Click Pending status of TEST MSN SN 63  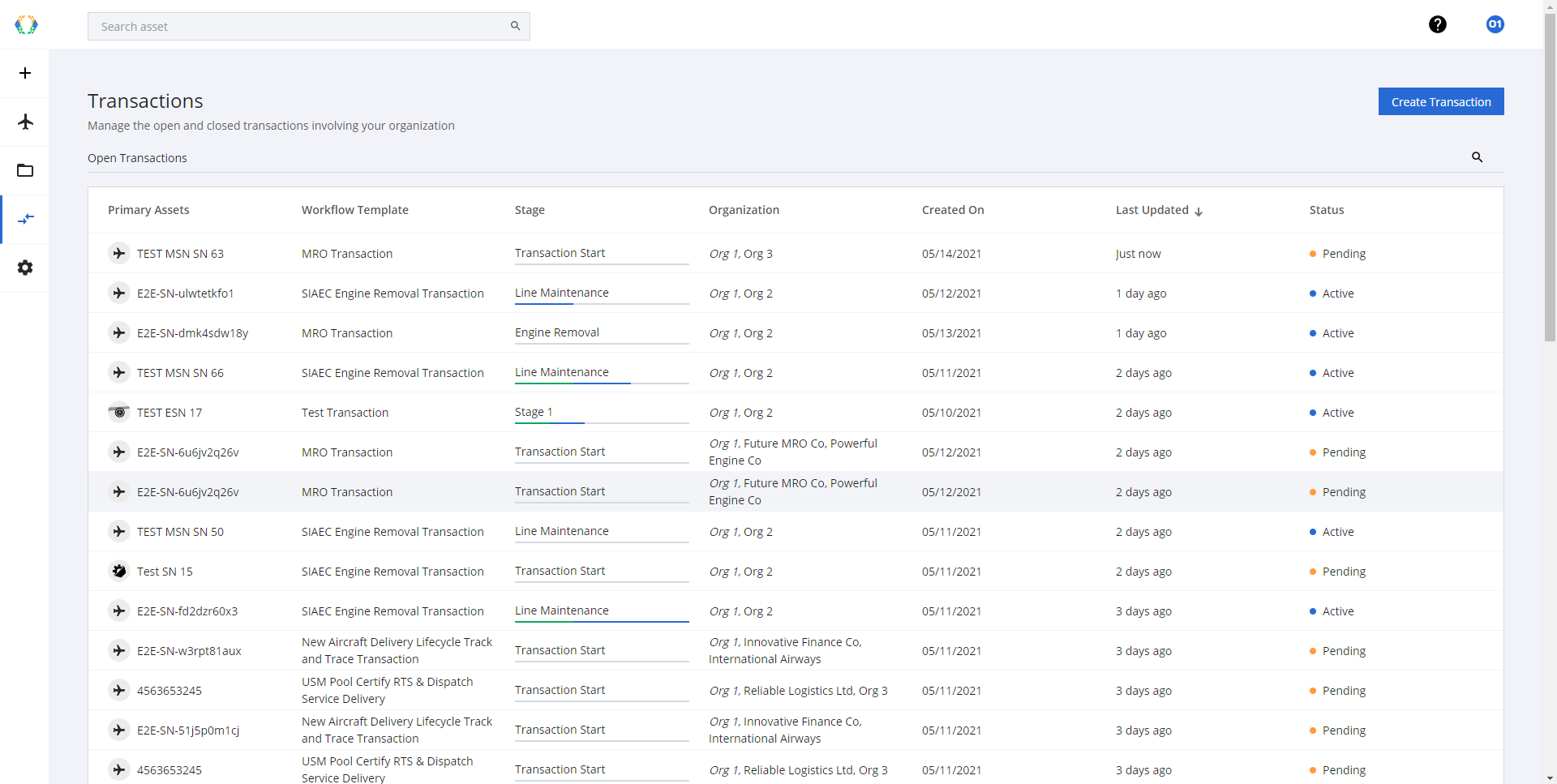click(1337, 254)
